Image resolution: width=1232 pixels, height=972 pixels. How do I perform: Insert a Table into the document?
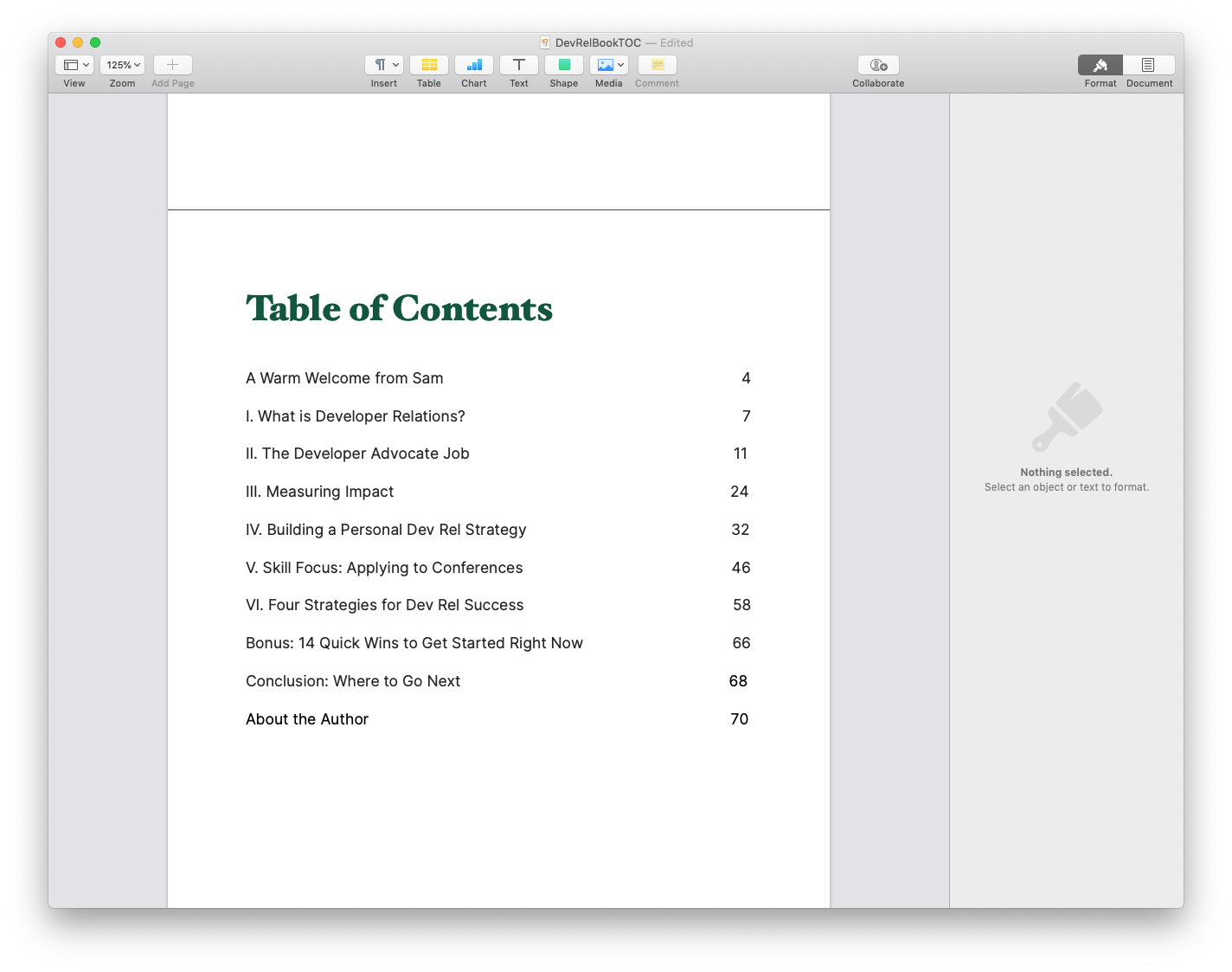[x=428, y=65]
